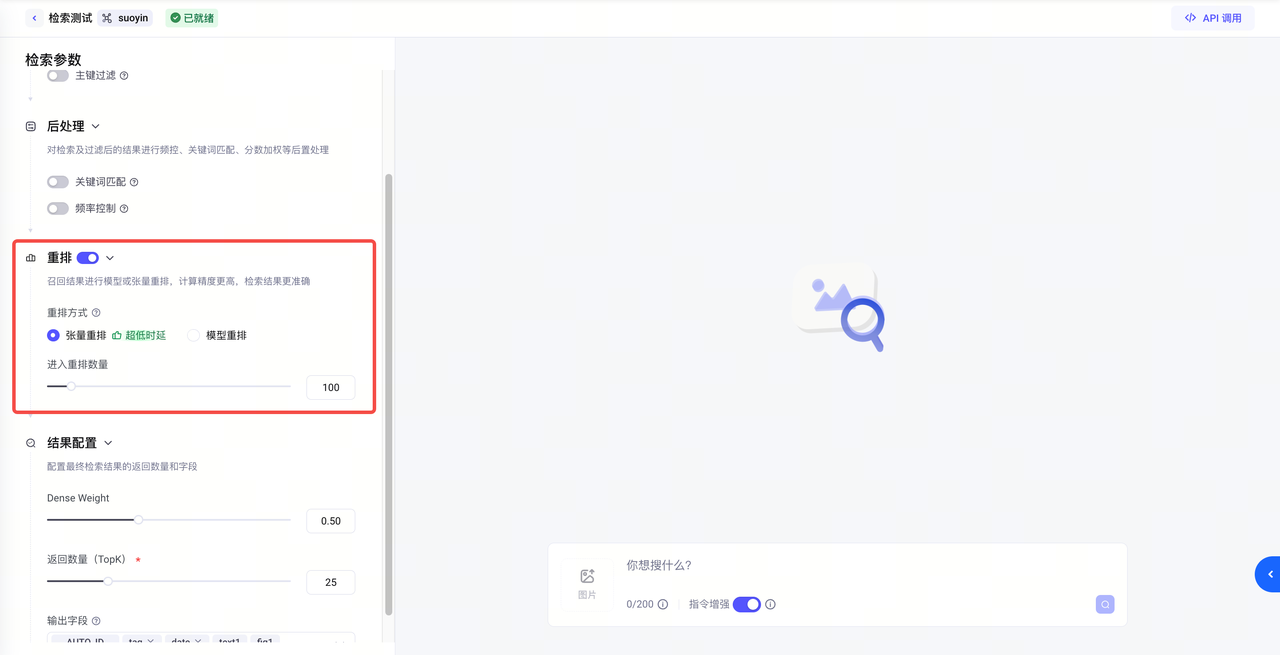Click the suoyin index name tag
This screenshot has width=1280, height=655.
(125, 18)
